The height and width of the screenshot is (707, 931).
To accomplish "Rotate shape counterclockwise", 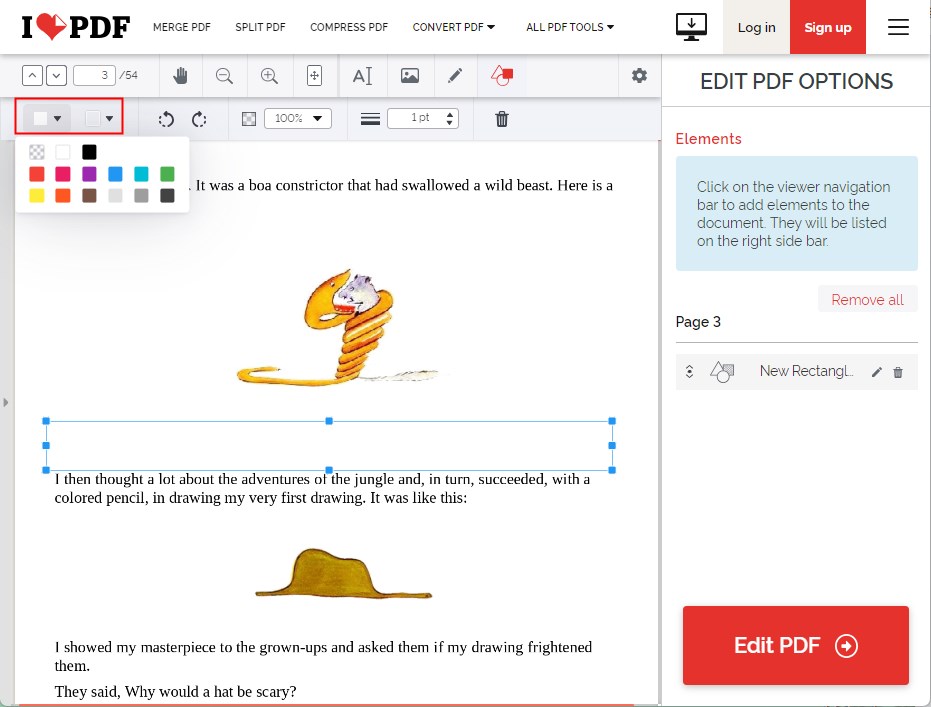I will (166, 119).
